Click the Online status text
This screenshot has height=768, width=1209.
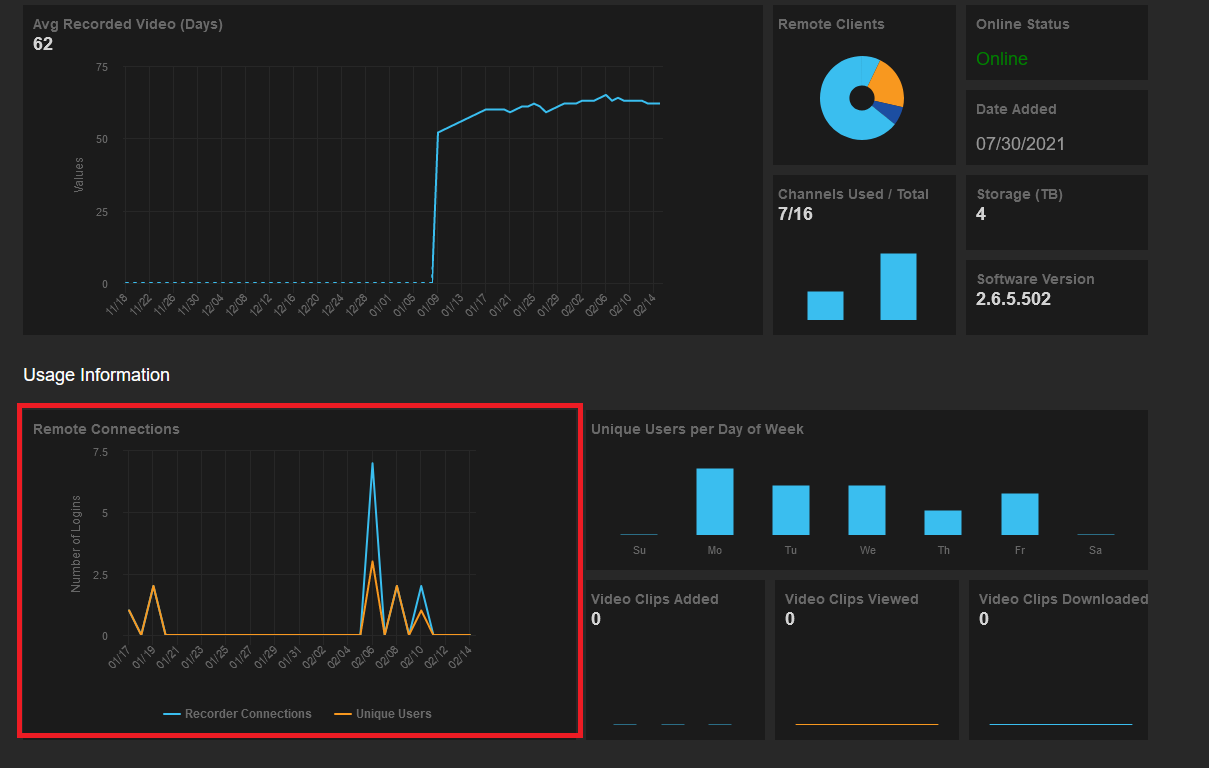(x=1002, y=59)
